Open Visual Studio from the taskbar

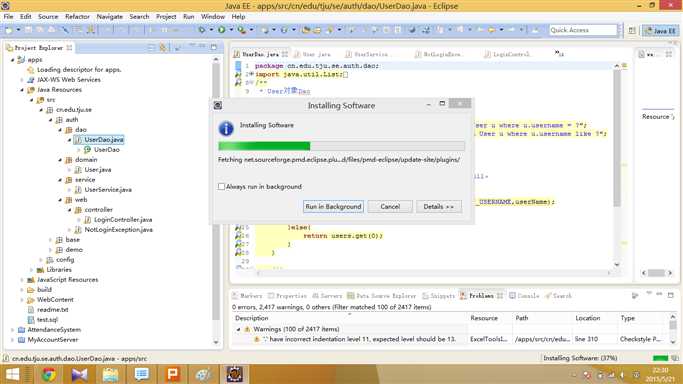tap(79, 374)
